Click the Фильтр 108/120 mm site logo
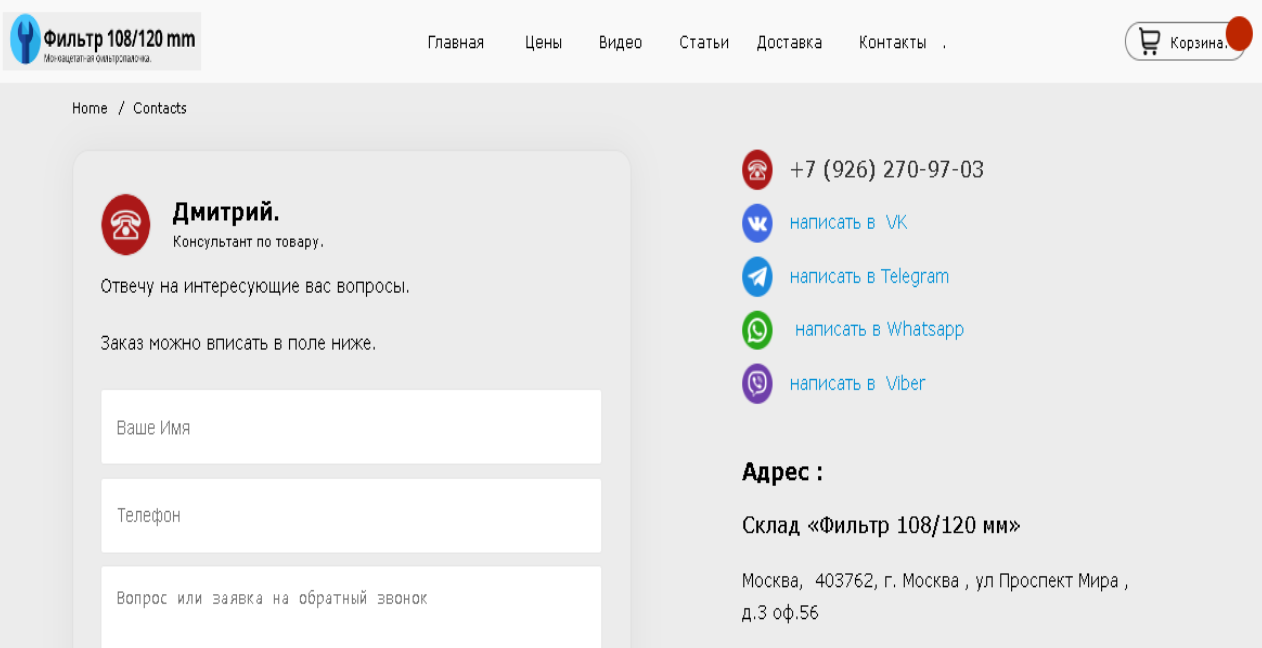Screen dimensions: 1262x648 point(102,41)
